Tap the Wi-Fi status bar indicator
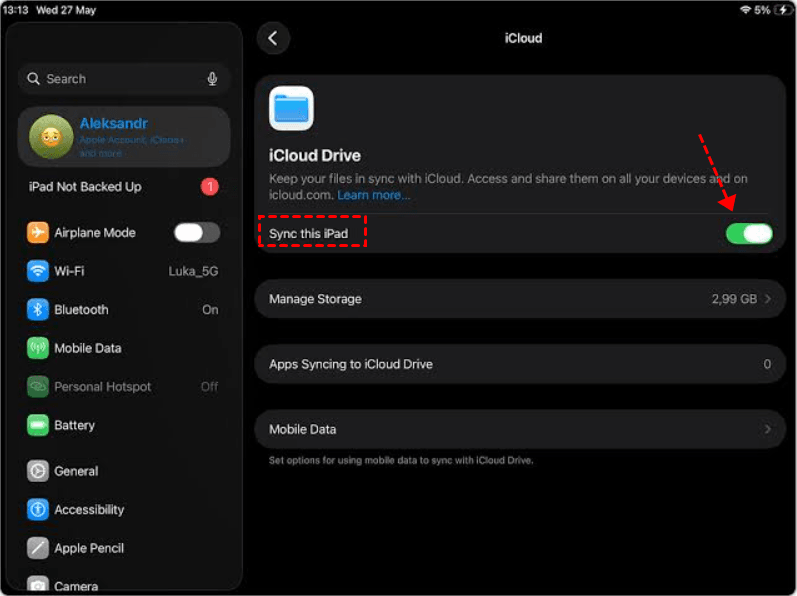797x596 pixels. point(745,10)
